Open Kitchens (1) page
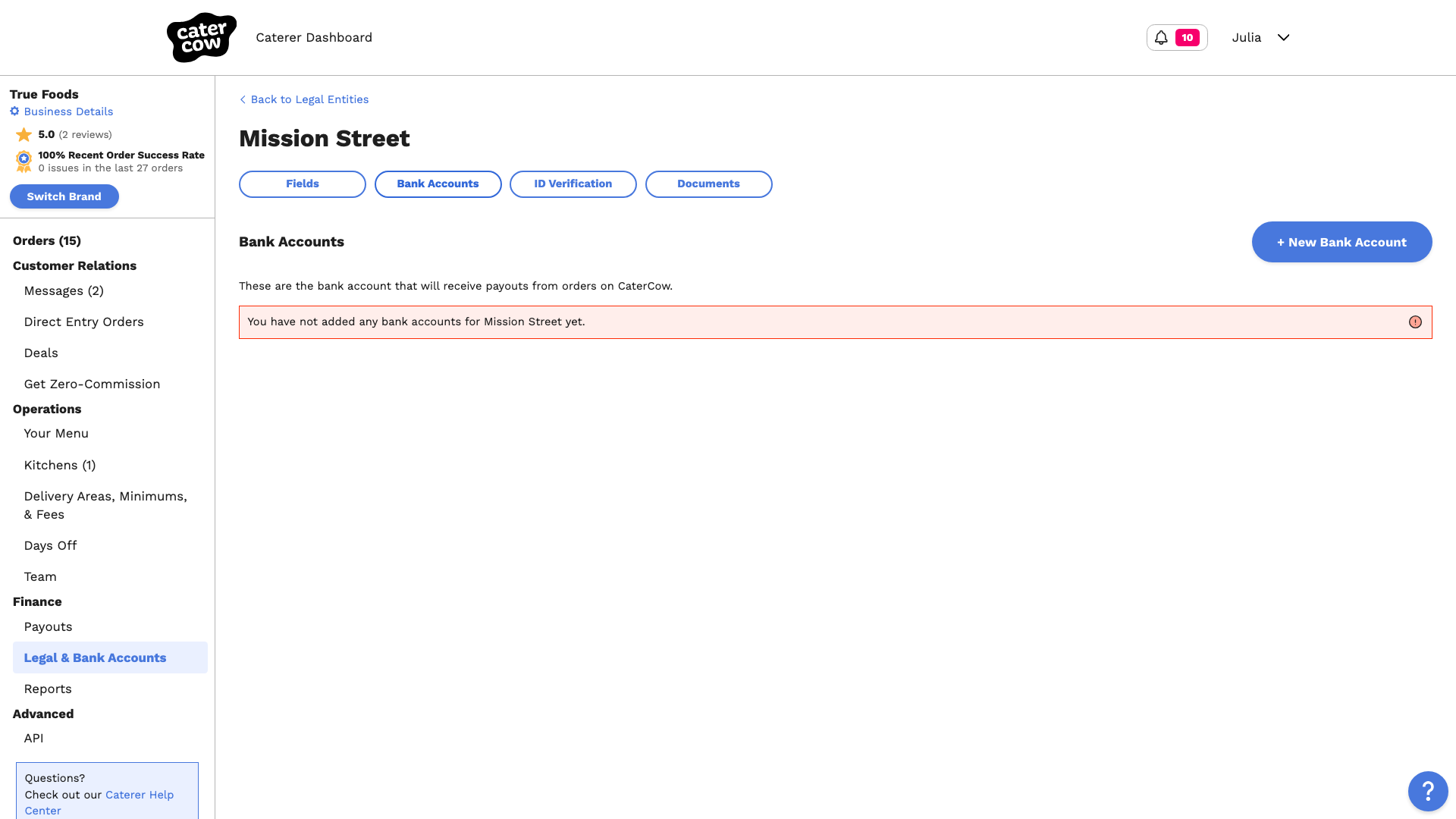Screen dimensions: 1456x819 60,465
